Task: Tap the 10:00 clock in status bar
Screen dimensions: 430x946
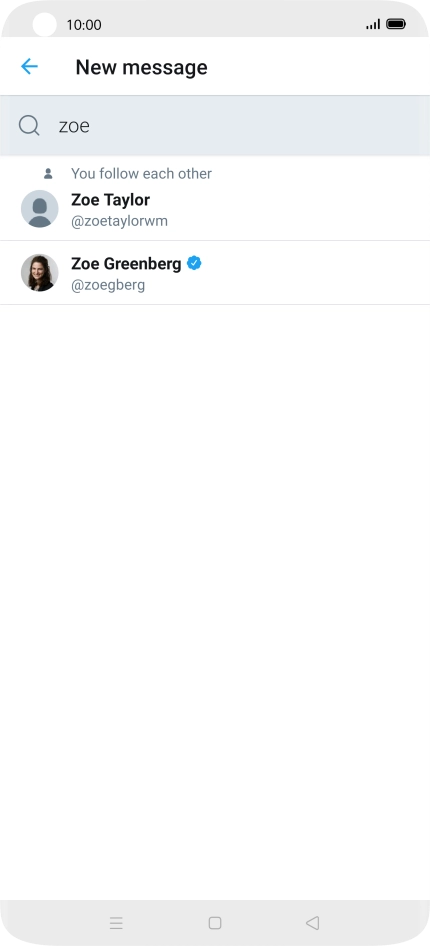Action: [x=84, y=25]
